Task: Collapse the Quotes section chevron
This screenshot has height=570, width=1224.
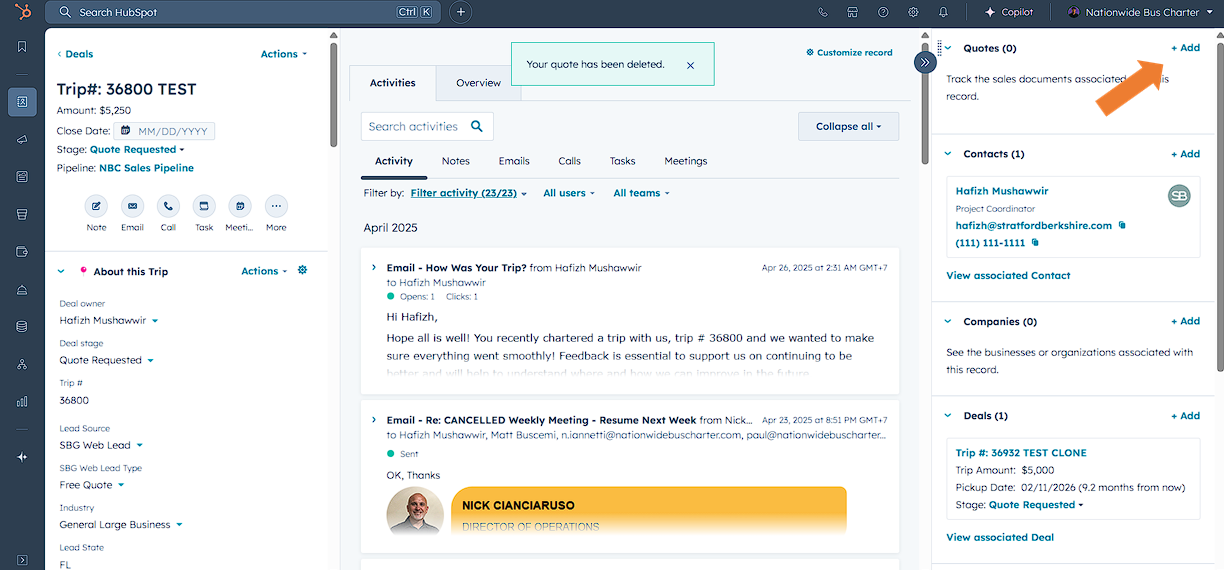Action: pos(948,48)
